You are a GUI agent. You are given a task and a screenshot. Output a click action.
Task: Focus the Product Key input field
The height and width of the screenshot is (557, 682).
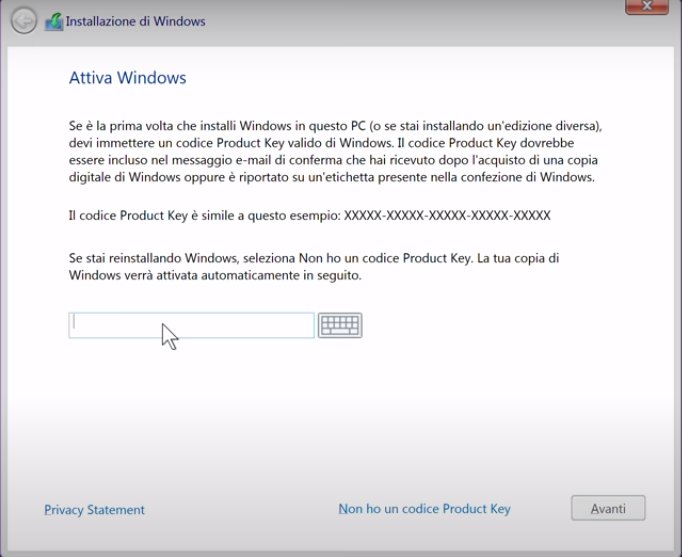pos(191,325)
